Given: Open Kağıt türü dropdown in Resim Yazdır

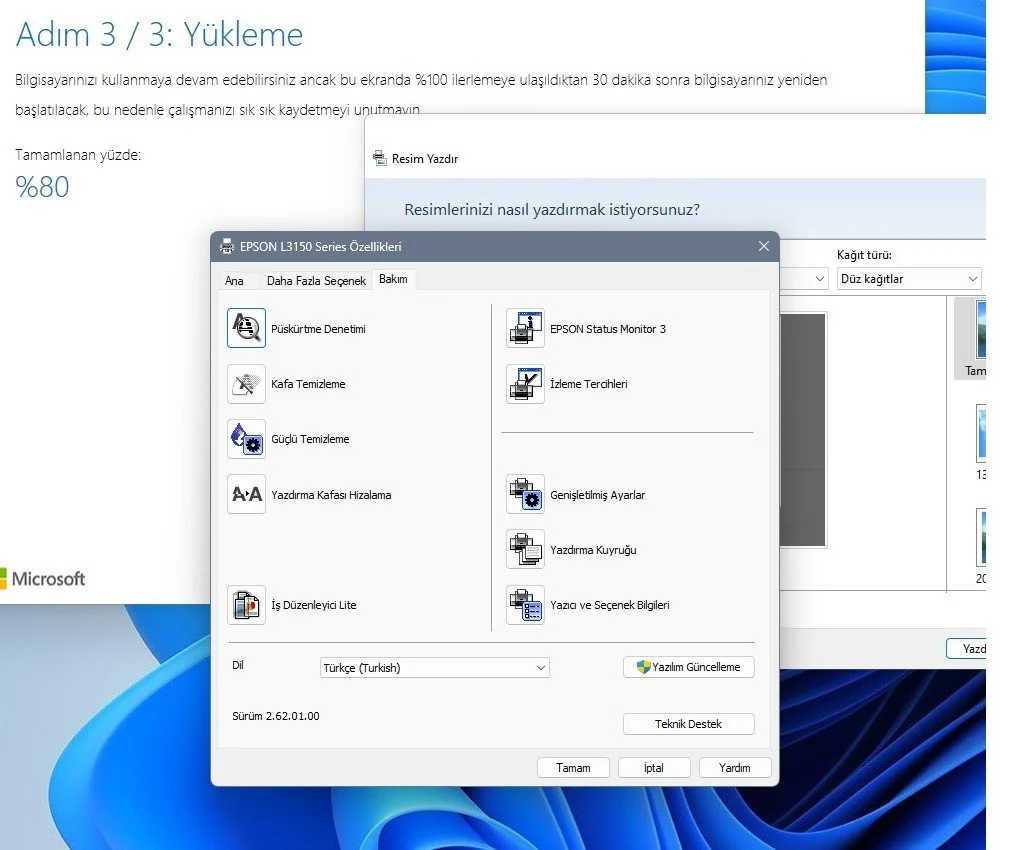Looking at the screenshot, I should [x=909, y=279].
